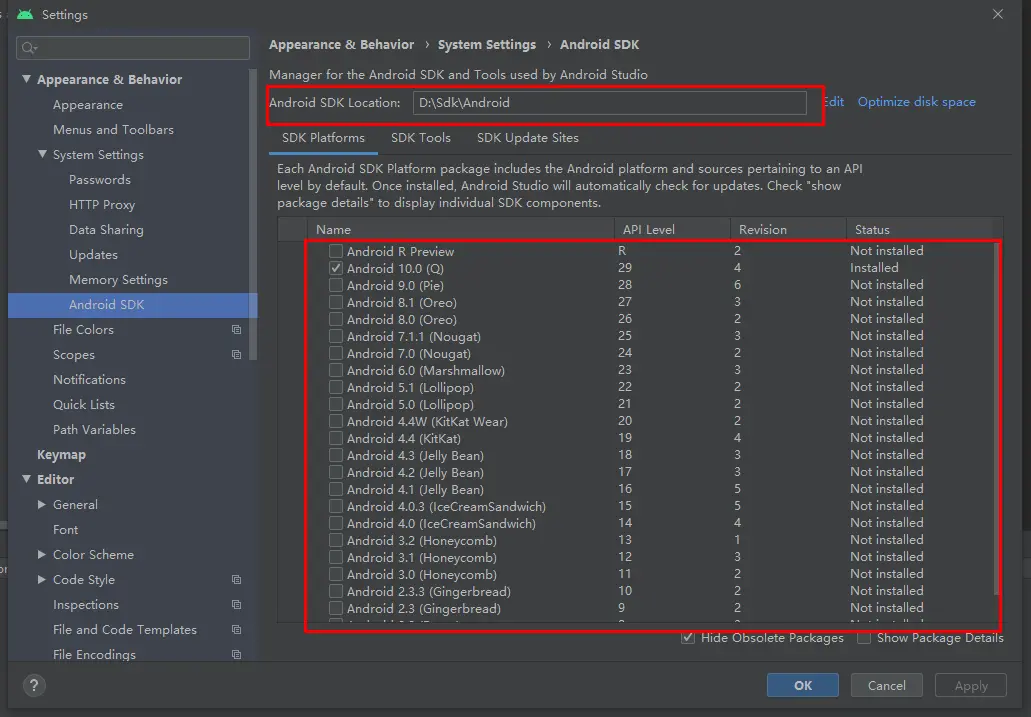Open Updates settings page
This screenshot has width=1031, height=717.
point(93,255)
